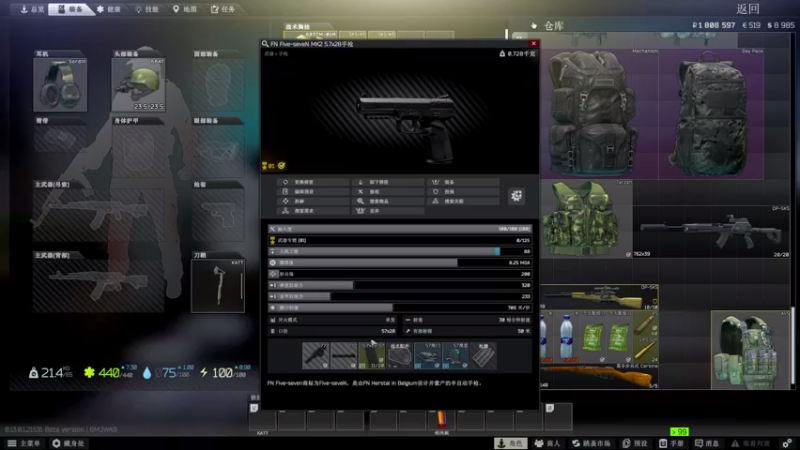Open the 总览 overview tab
The height and width of the screenshot is (450, 800).
32,9
